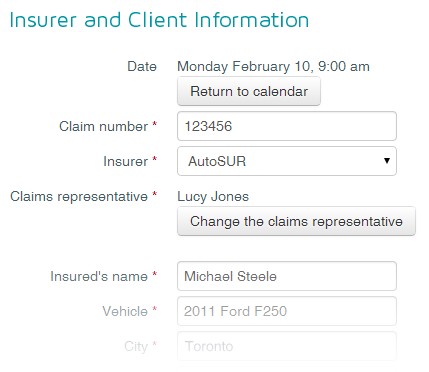Screen dimensions: 429x372
Task: Select the Insured's name field with Michael Steele
Action: (x=287, y=276)
